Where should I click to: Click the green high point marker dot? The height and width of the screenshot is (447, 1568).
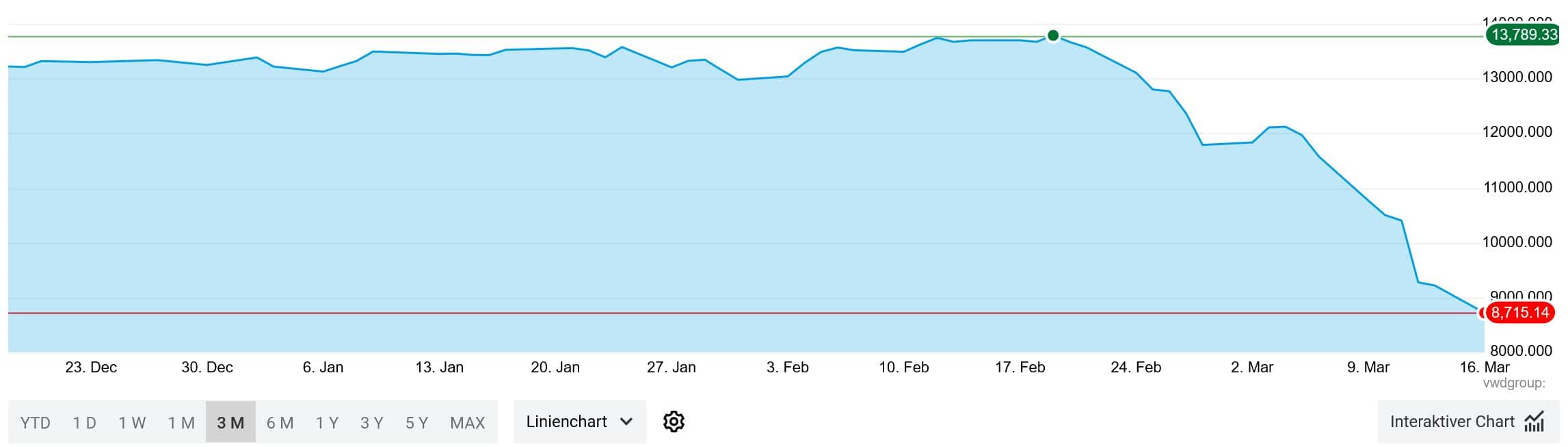click(x=1053, y=36)
